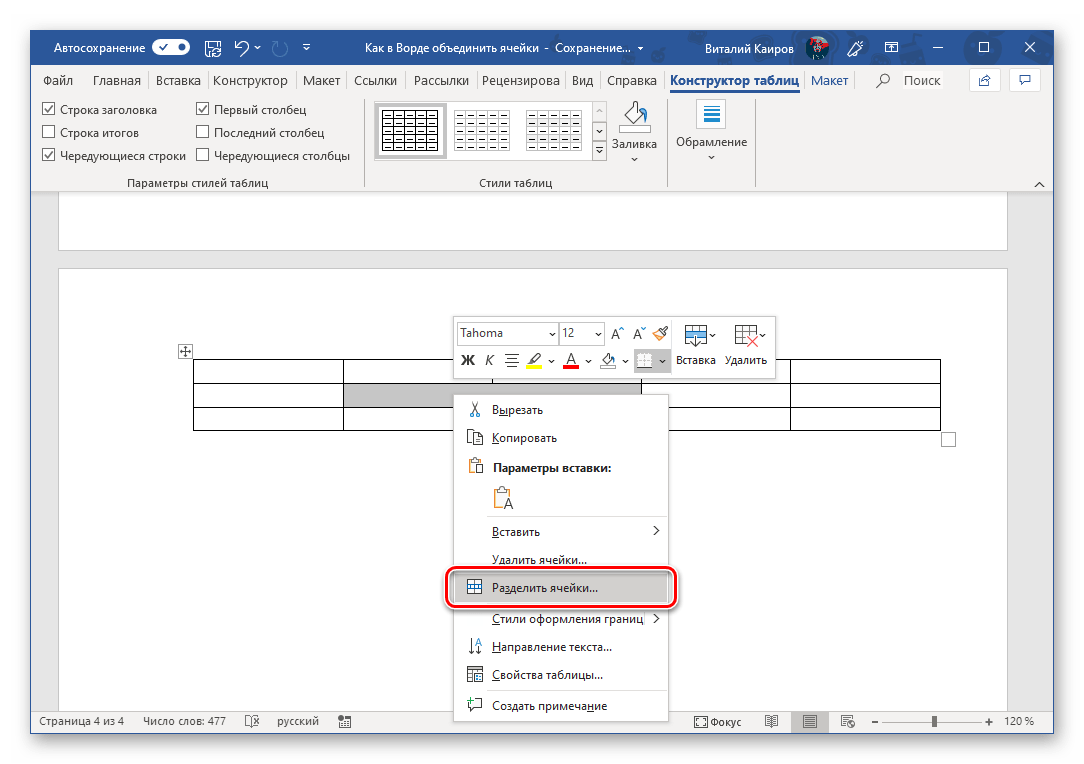Uncheck Первый столбец checkbox
This screenshot has height=764, width=1084.
203,109
